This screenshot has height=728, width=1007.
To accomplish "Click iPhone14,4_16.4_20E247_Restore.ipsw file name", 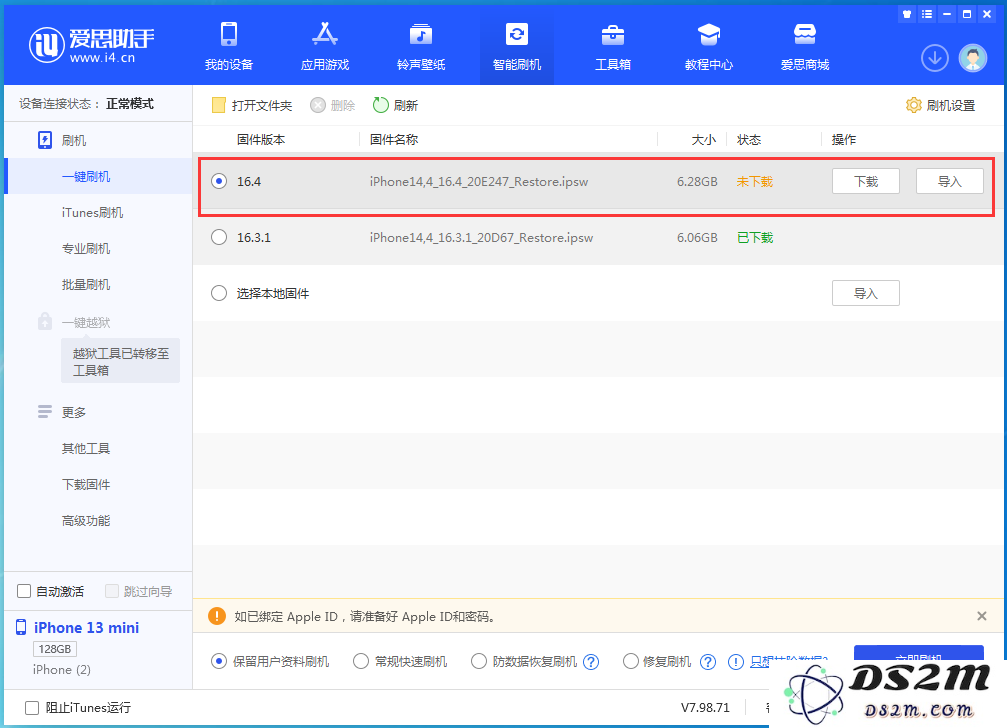I will pyautogui.click(x=478, y=182).
